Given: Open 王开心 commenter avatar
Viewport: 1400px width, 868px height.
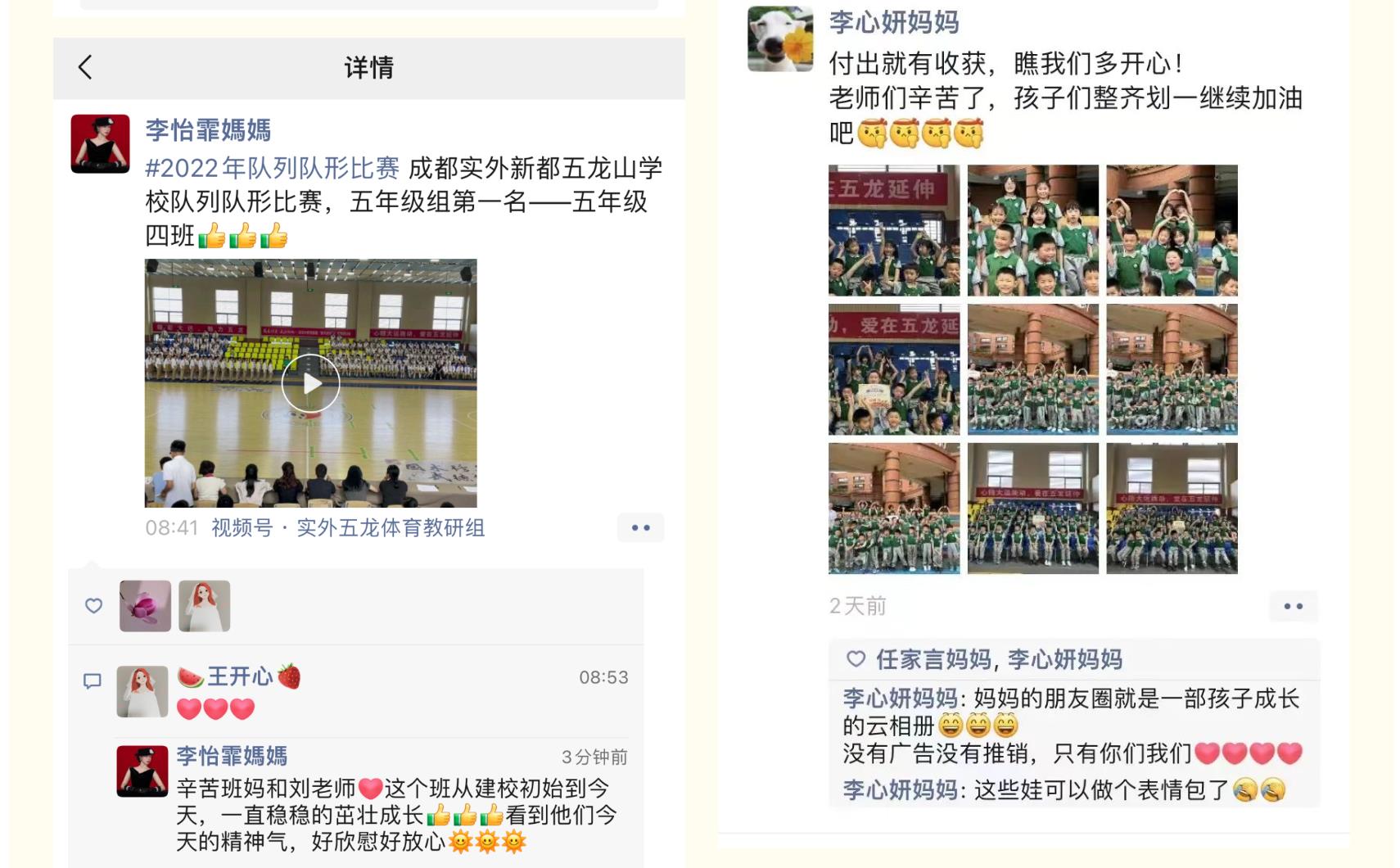Looking at the screenshot, I should (x=142, y=692).
